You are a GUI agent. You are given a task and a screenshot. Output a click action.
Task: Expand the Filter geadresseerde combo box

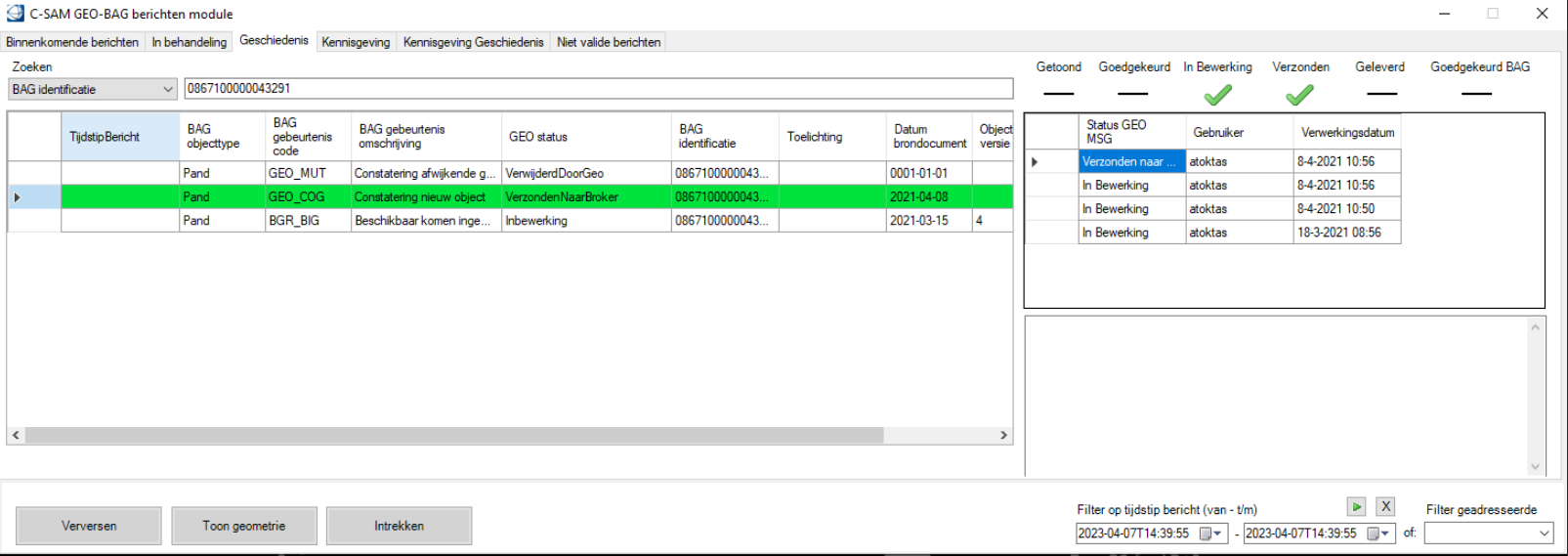[x=1545, y=534]
